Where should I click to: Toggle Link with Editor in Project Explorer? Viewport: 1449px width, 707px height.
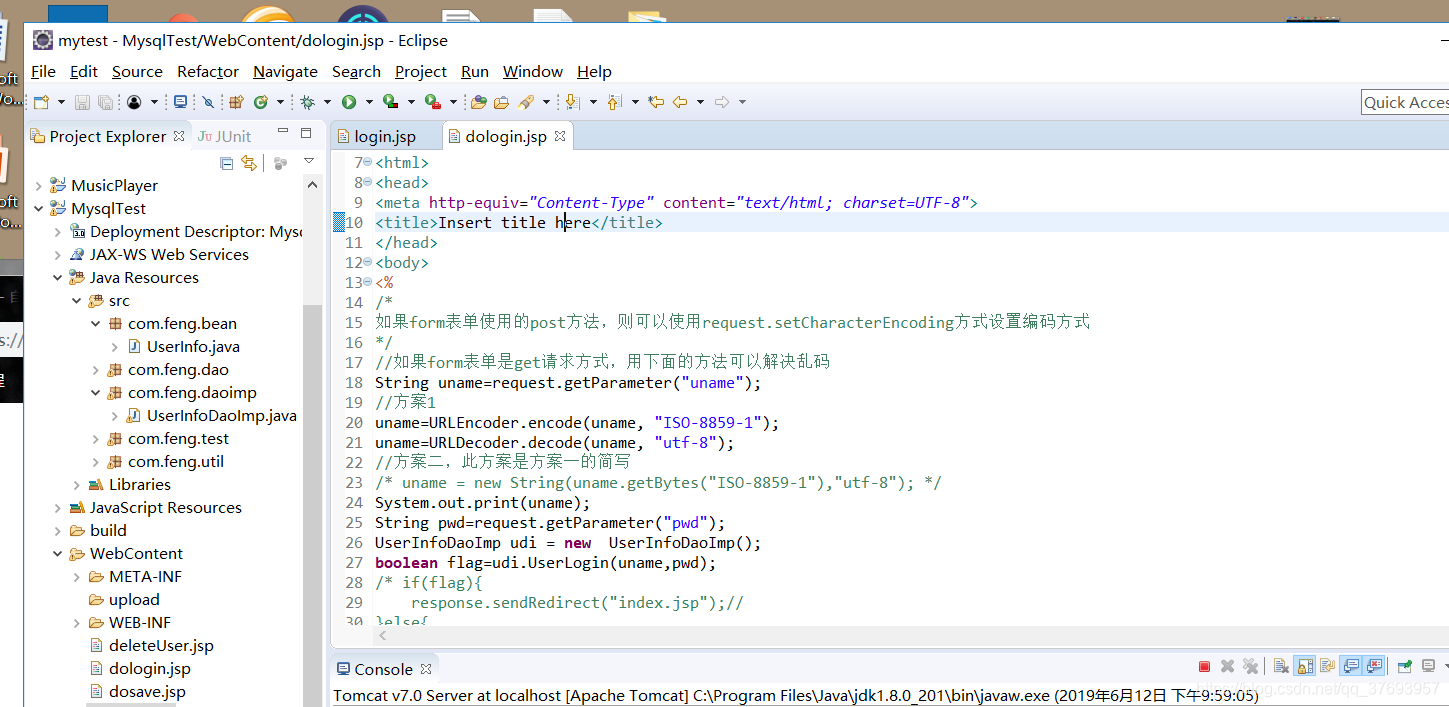coord(248,163)
